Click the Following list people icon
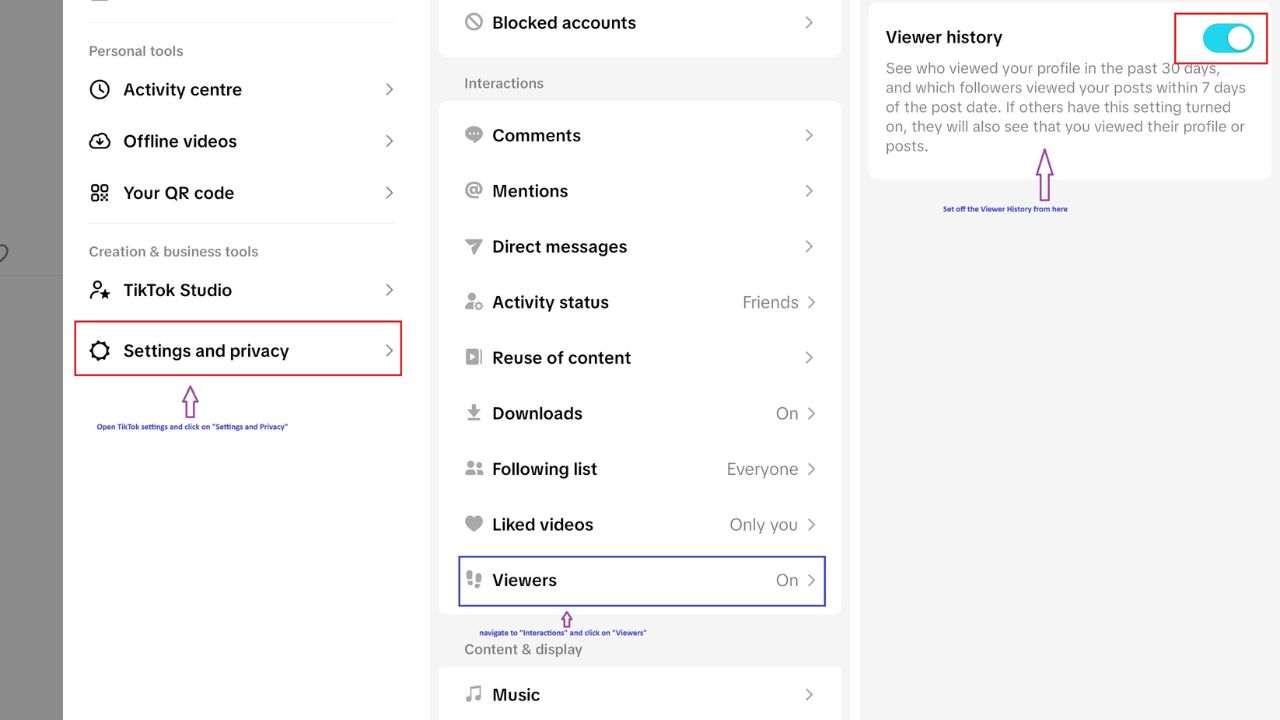 point(474,468)
